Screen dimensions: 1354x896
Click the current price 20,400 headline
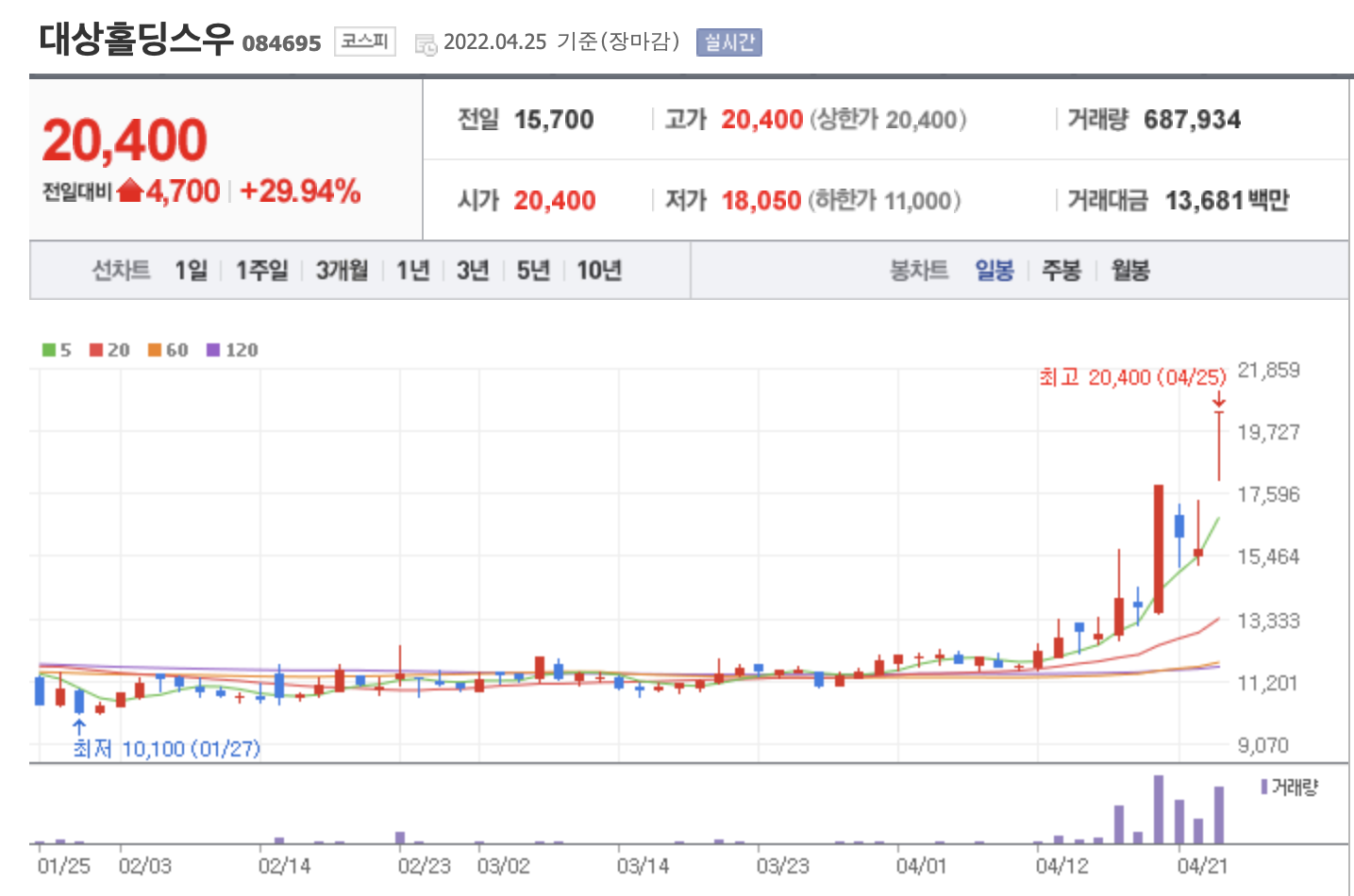point(125,141)
